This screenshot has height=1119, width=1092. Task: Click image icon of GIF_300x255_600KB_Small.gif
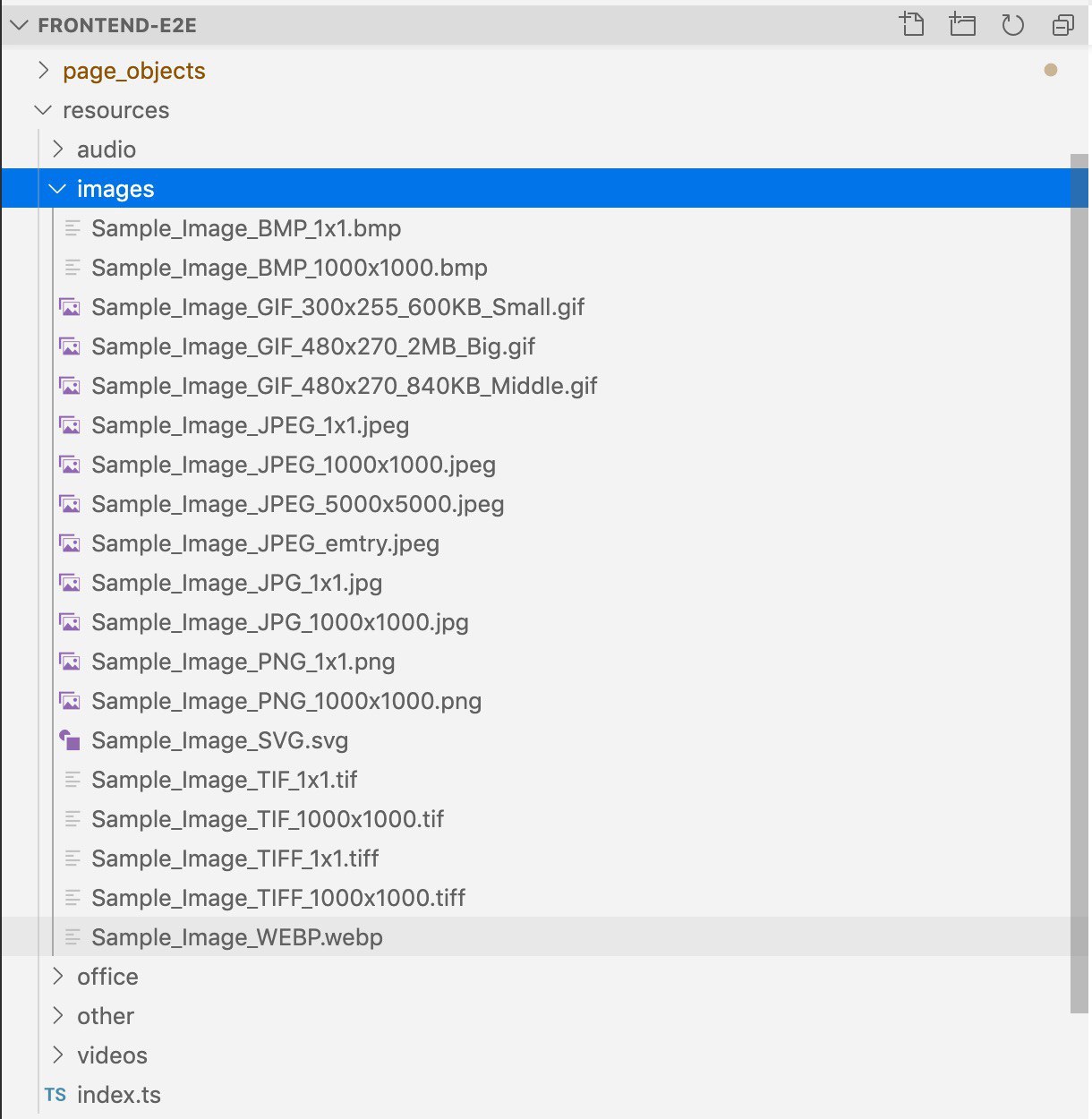(x=70, y=307)
